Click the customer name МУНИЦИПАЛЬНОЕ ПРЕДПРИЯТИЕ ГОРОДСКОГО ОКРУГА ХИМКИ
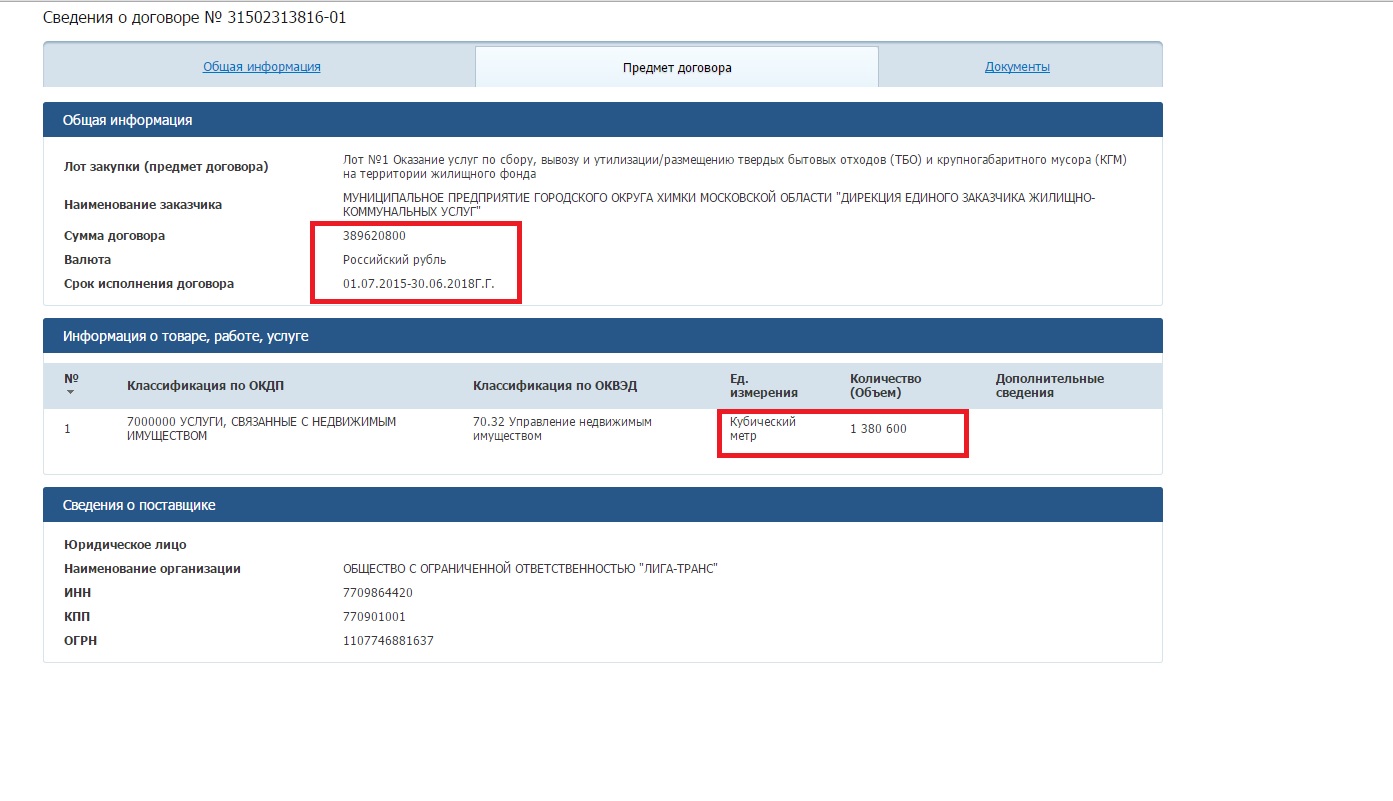This screenshot has width=1393, height=801. tap(719, 206)
